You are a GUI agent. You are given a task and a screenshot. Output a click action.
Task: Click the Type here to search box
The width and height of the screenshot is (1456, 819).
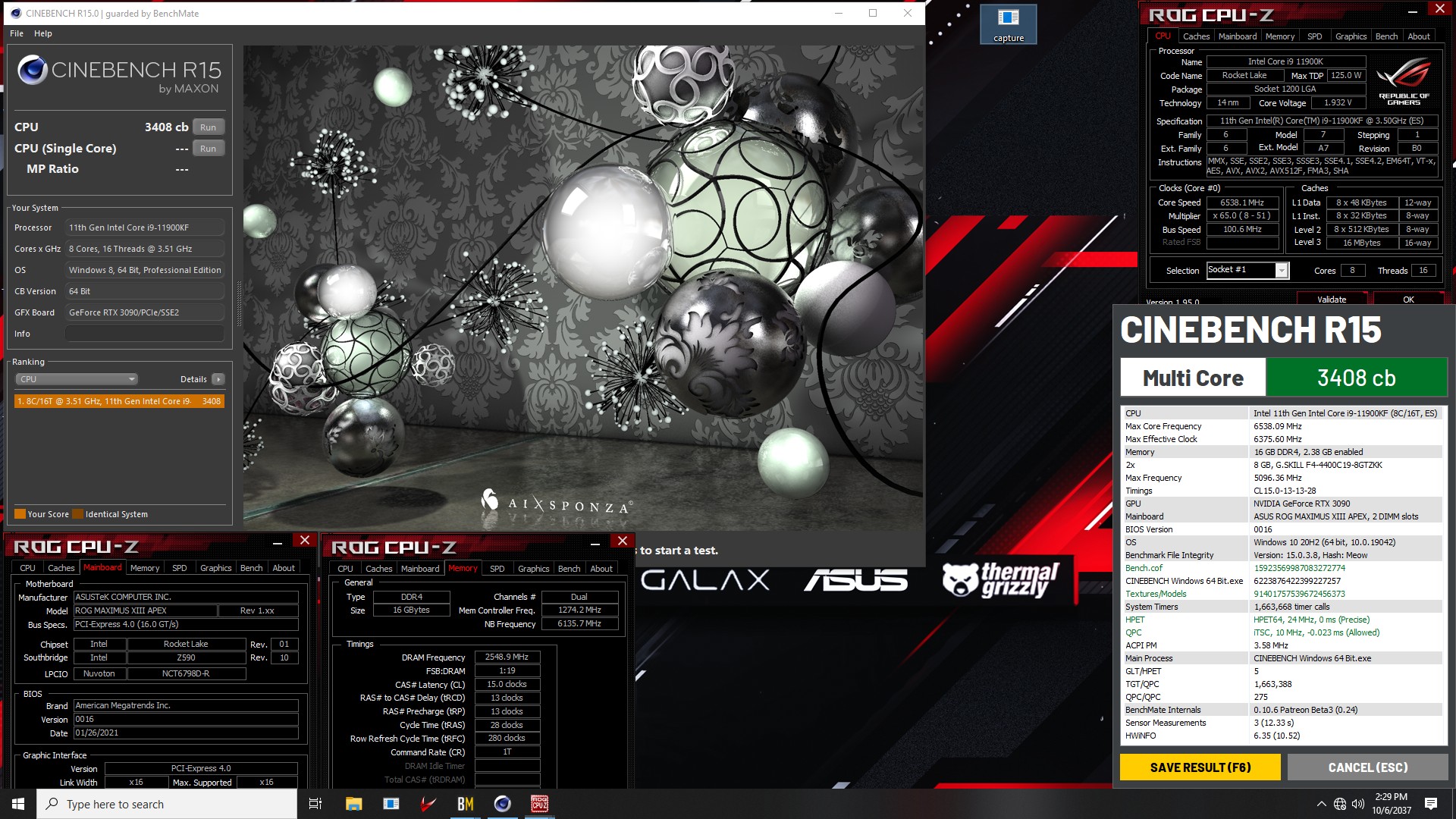(x=167, y=804)
